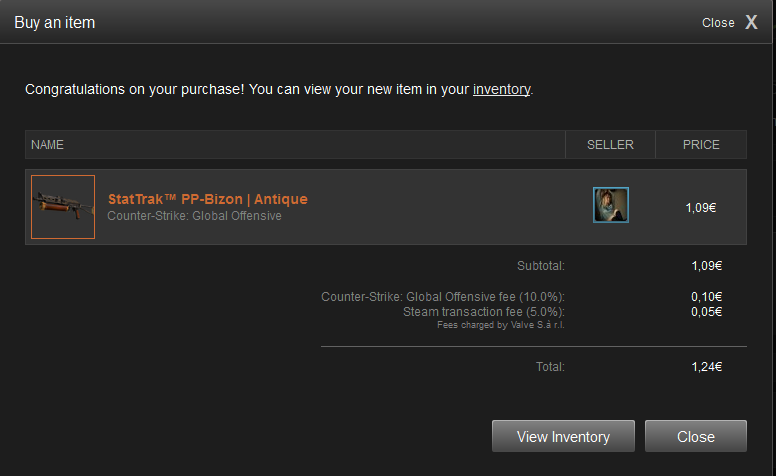Click the PP-Bizon weapon thumbnail image

[63, 207]
